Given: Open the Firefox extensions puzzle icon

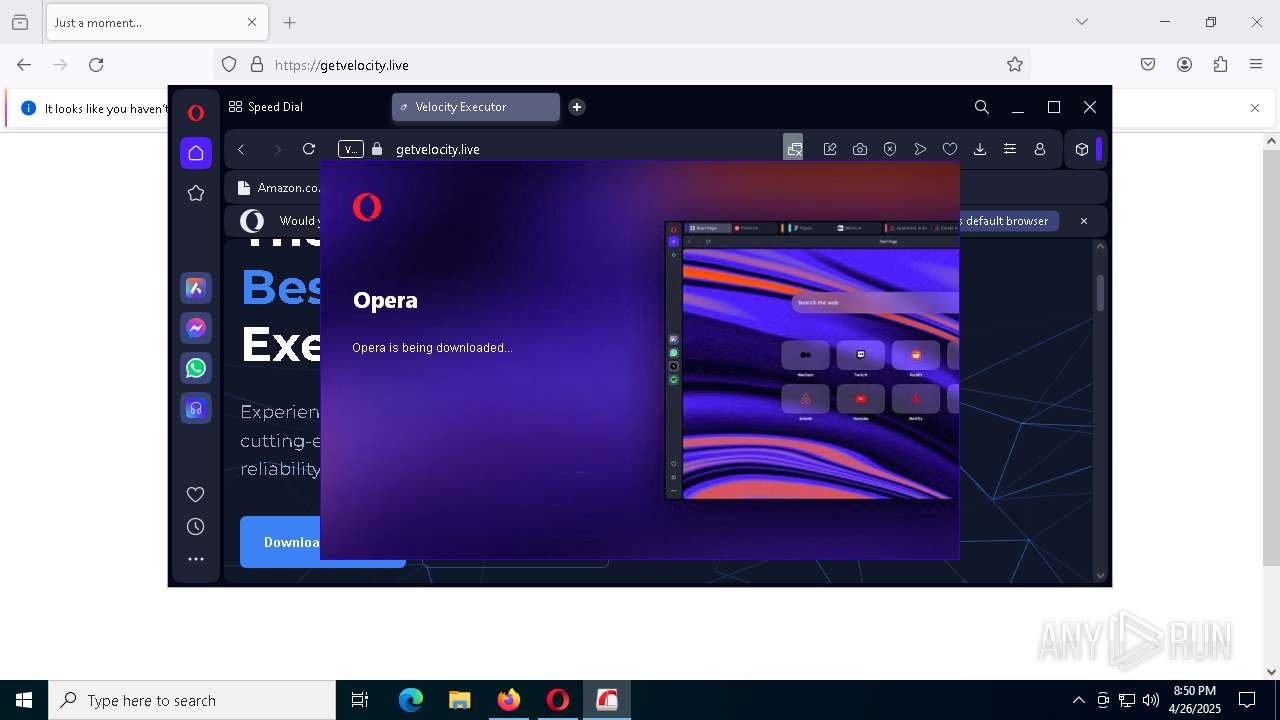Looking at the screenshot, I should tap(1220, 65).
